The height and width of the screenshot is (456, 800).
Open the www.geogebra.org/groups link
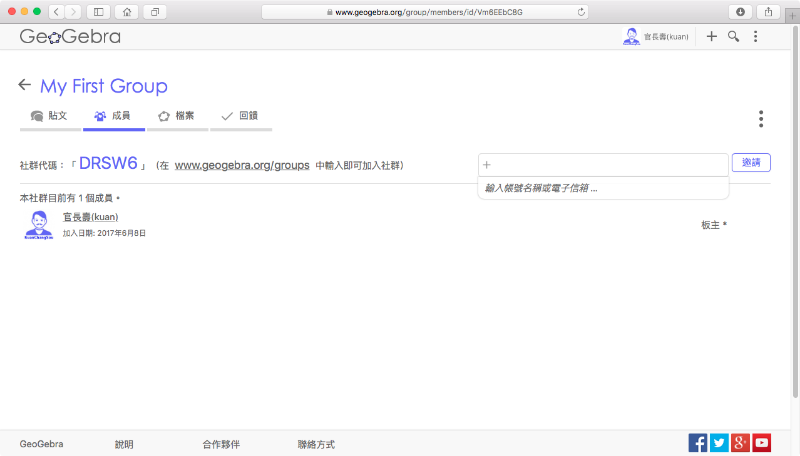(242, 165)
